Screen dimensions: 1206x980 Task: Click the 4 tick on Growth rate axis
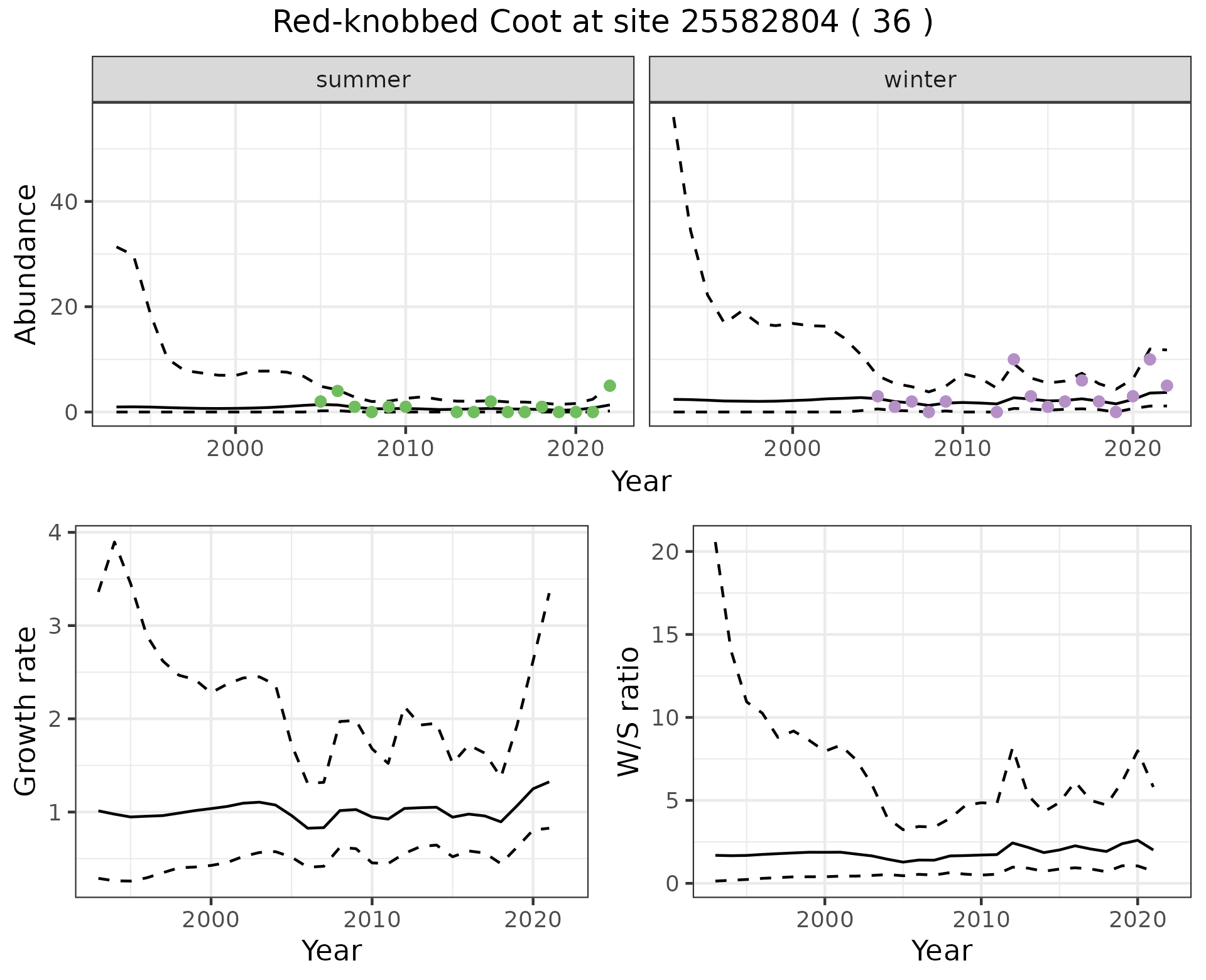tap(55, 533)
